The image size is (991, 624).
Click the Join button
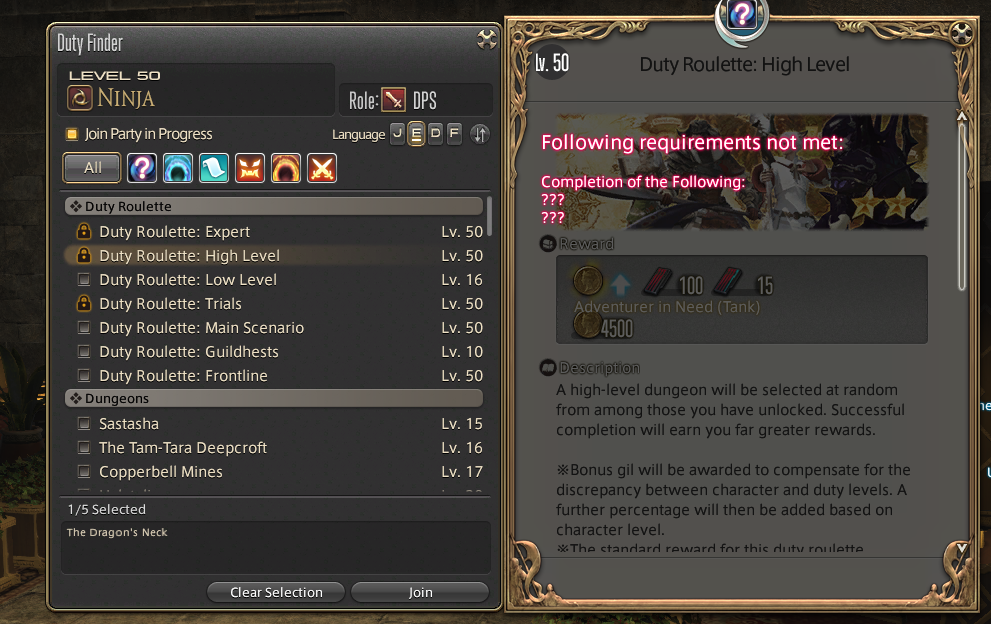[x=420, y=592]
